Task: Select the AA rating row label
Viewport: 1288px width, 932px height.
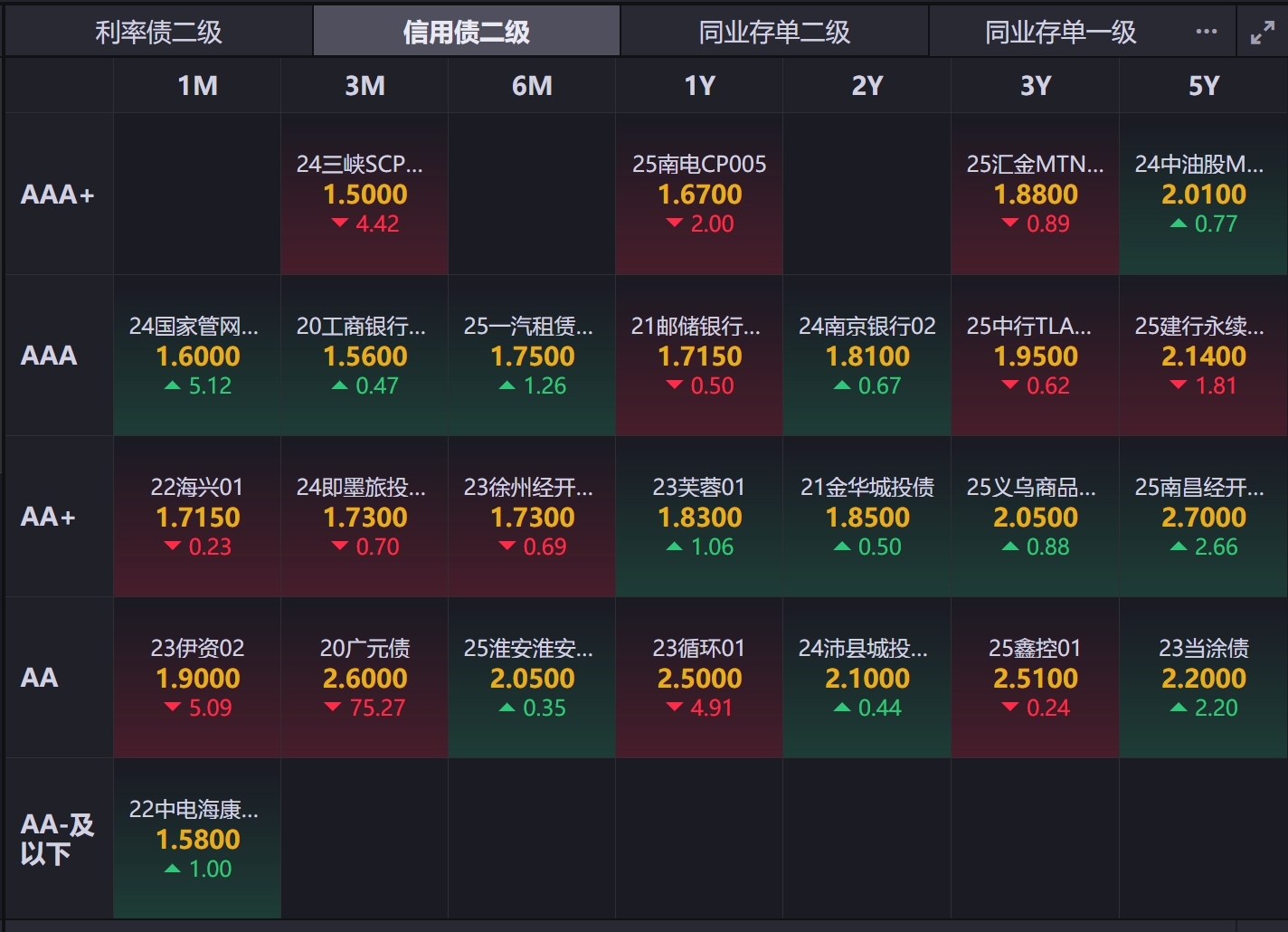Action: coord(40,678)
